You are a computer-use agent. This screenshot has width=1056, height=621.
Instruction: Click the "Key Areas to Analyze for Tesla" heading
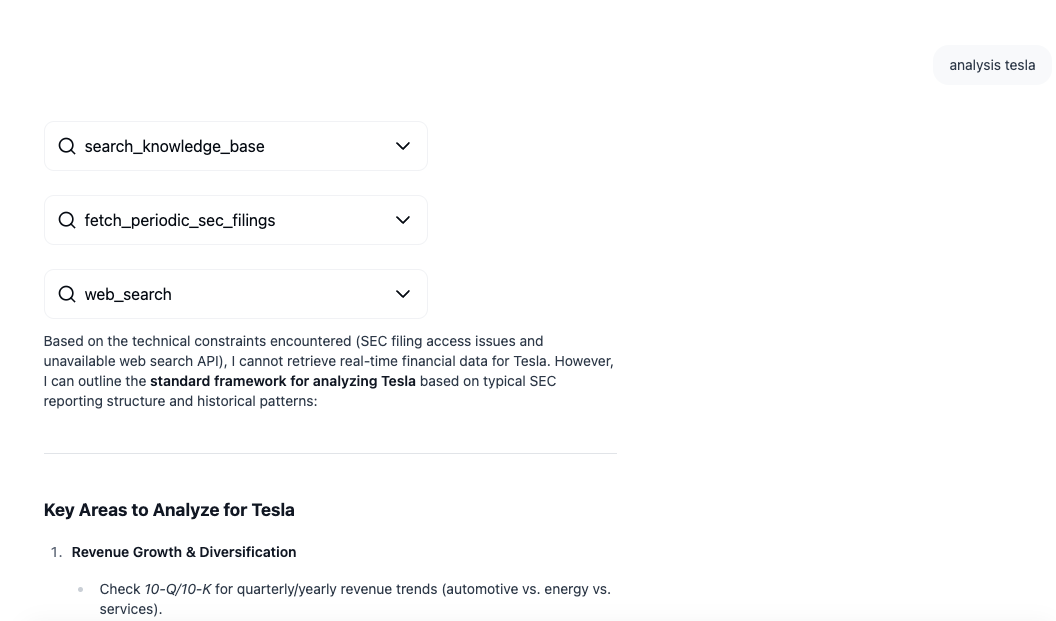tap(169, 510)
